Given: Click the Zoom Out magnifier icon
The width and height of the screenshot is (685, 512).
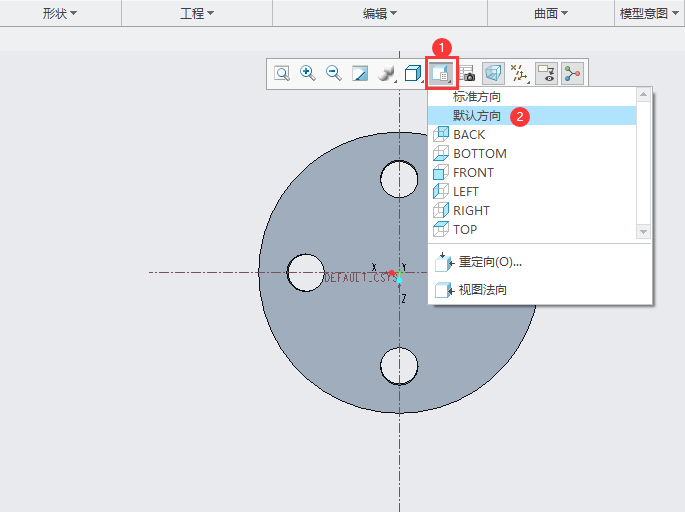Looking at the screenshot, I should 334,73.
